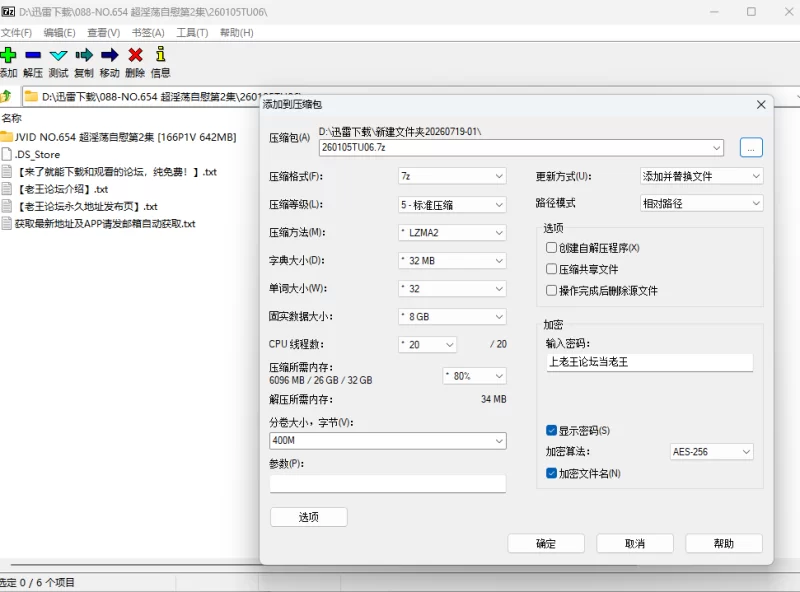Enable 压缩共享文件 checkbox
This screenshot has height=592, width=800.
[x=551, y=269]
